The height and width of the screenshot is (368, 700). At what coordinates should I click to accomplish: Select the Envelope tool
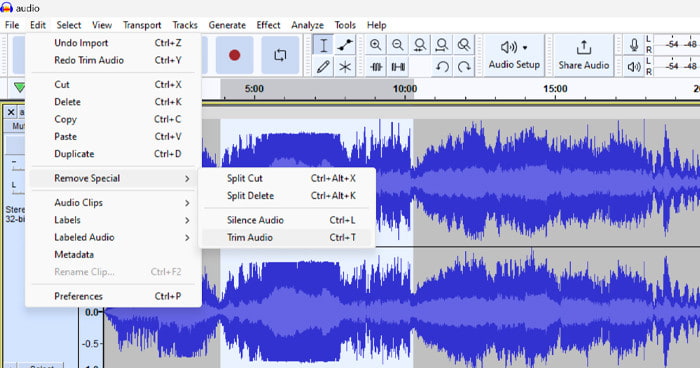point(345,45)
